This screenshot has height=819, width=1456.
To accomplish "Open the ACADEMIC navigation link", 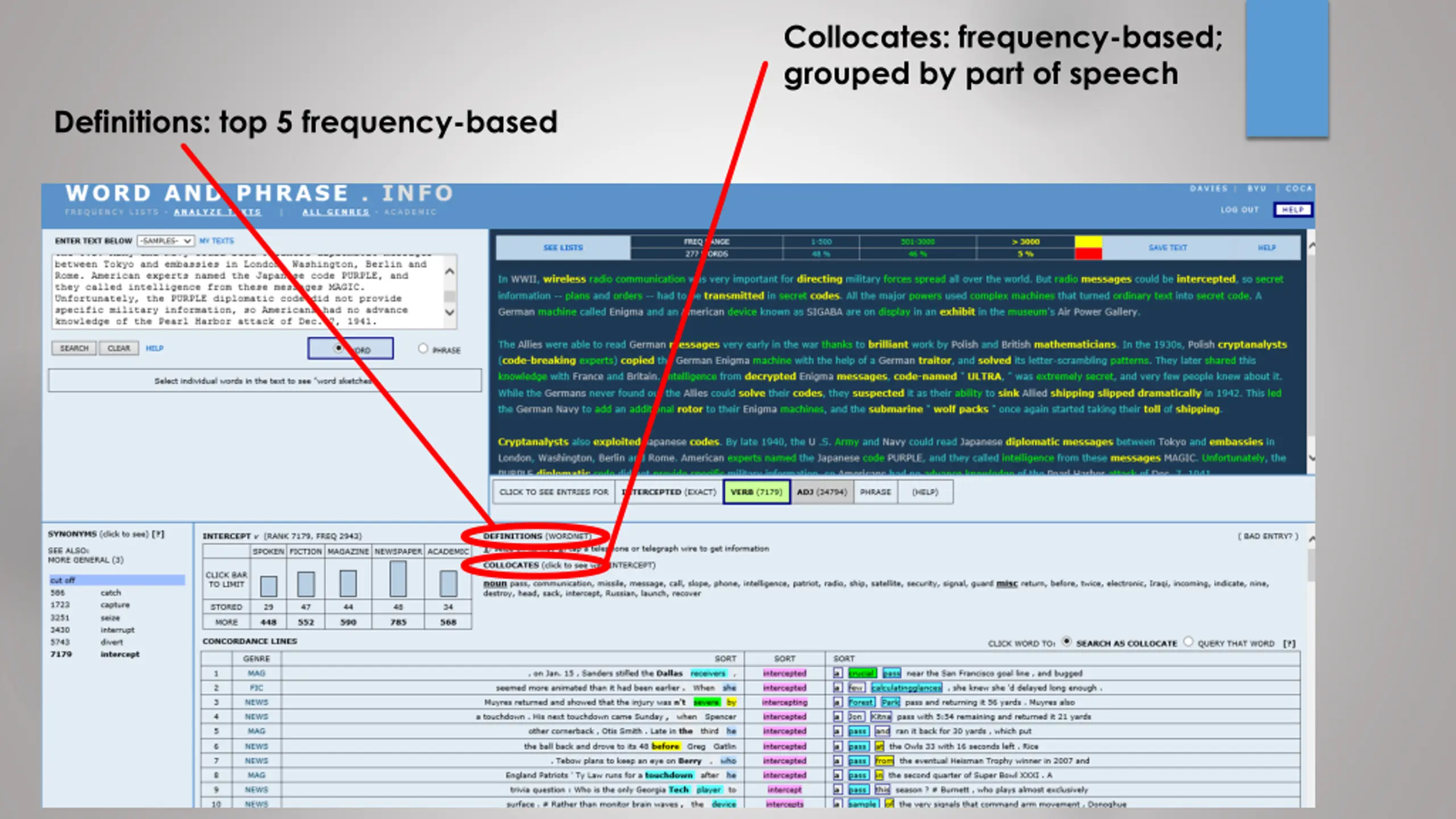I will point(410,212).
